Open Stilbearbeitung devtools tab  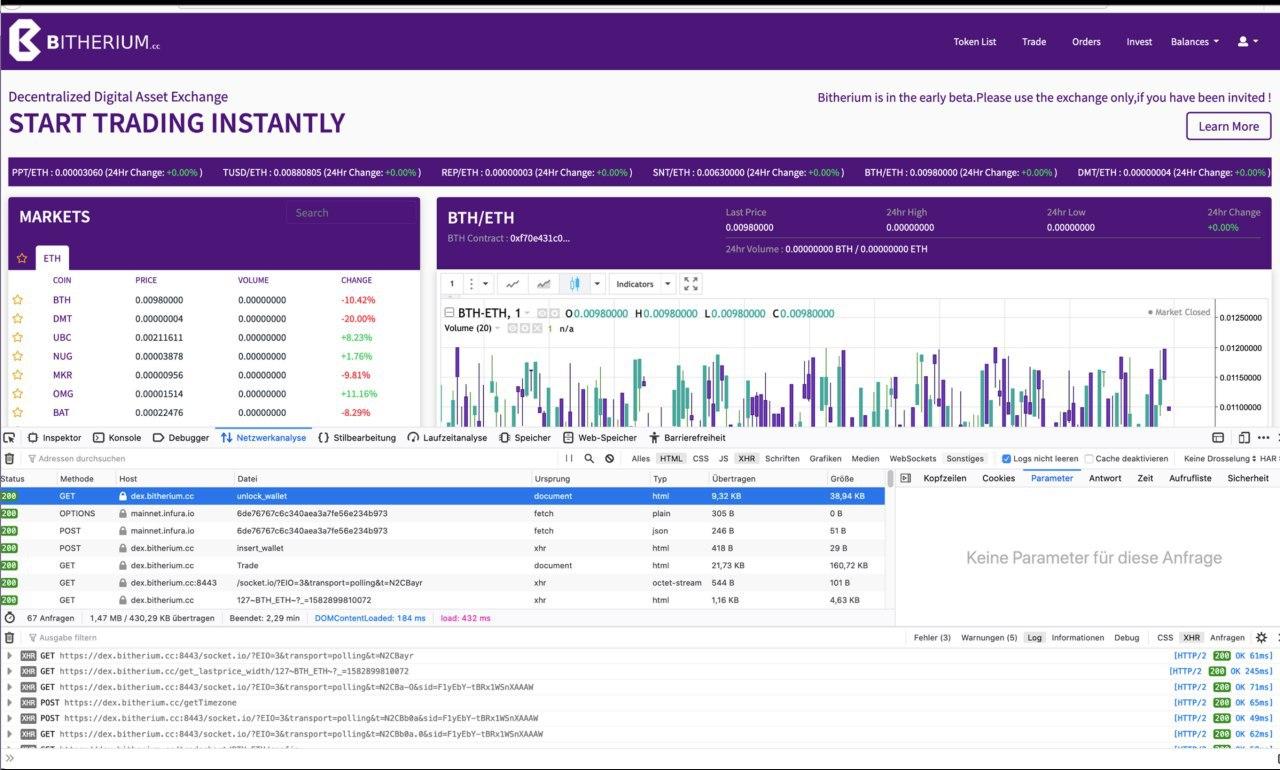pyautogui.click(x=357, y=437)
